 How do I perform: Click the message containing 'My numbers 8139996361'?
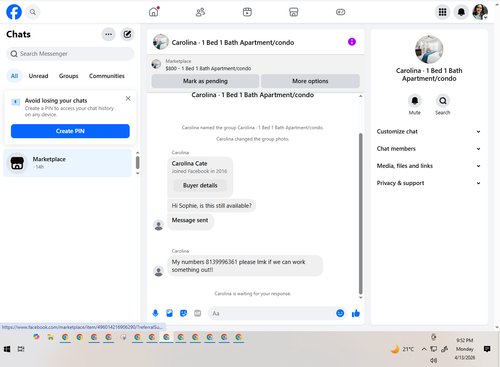point(245,266)
